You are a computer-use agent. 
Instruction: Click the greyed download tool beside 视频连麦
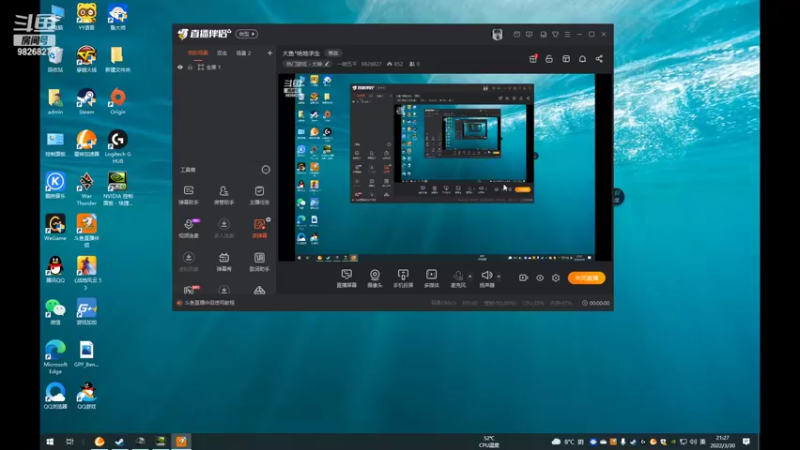223,228
